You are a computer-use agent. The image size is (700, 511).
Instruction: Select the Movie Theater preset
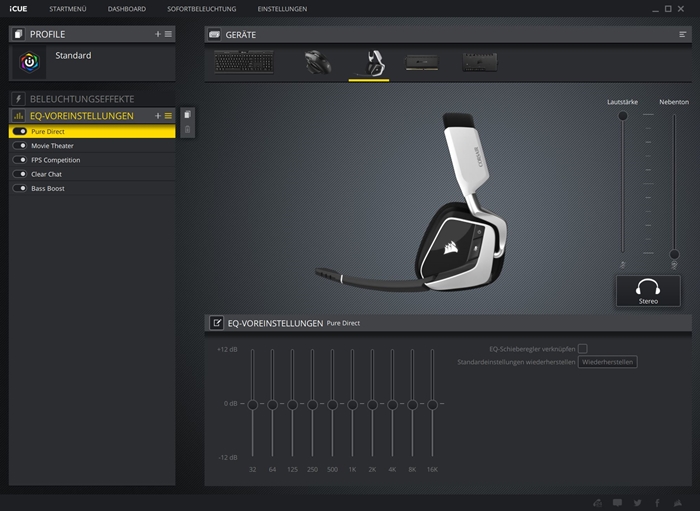point(92,145)
